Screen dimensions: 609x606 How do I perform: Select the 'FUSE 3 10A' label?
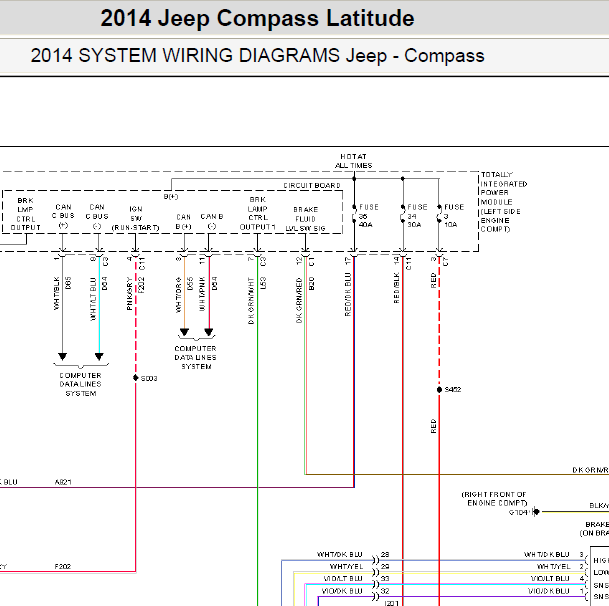453,216
